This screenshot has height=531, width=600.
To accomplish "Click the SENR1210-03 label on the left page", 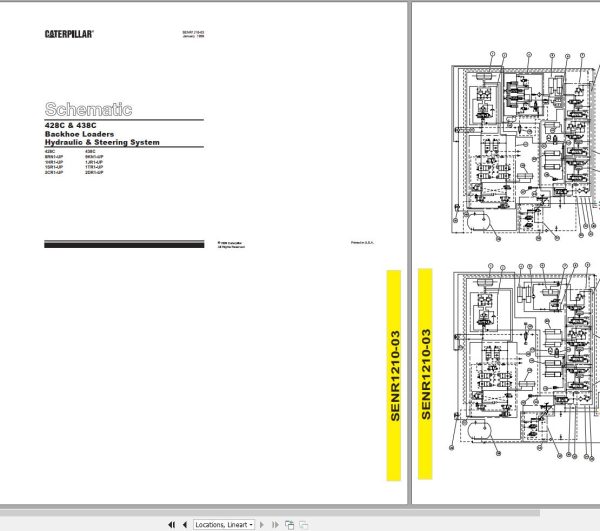I will (394, 375).
